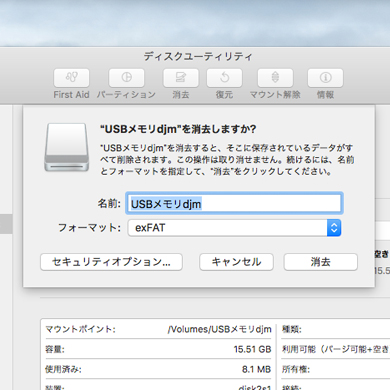
Task: Confirm with the 消去 dialog button
Action: point(321,262)
